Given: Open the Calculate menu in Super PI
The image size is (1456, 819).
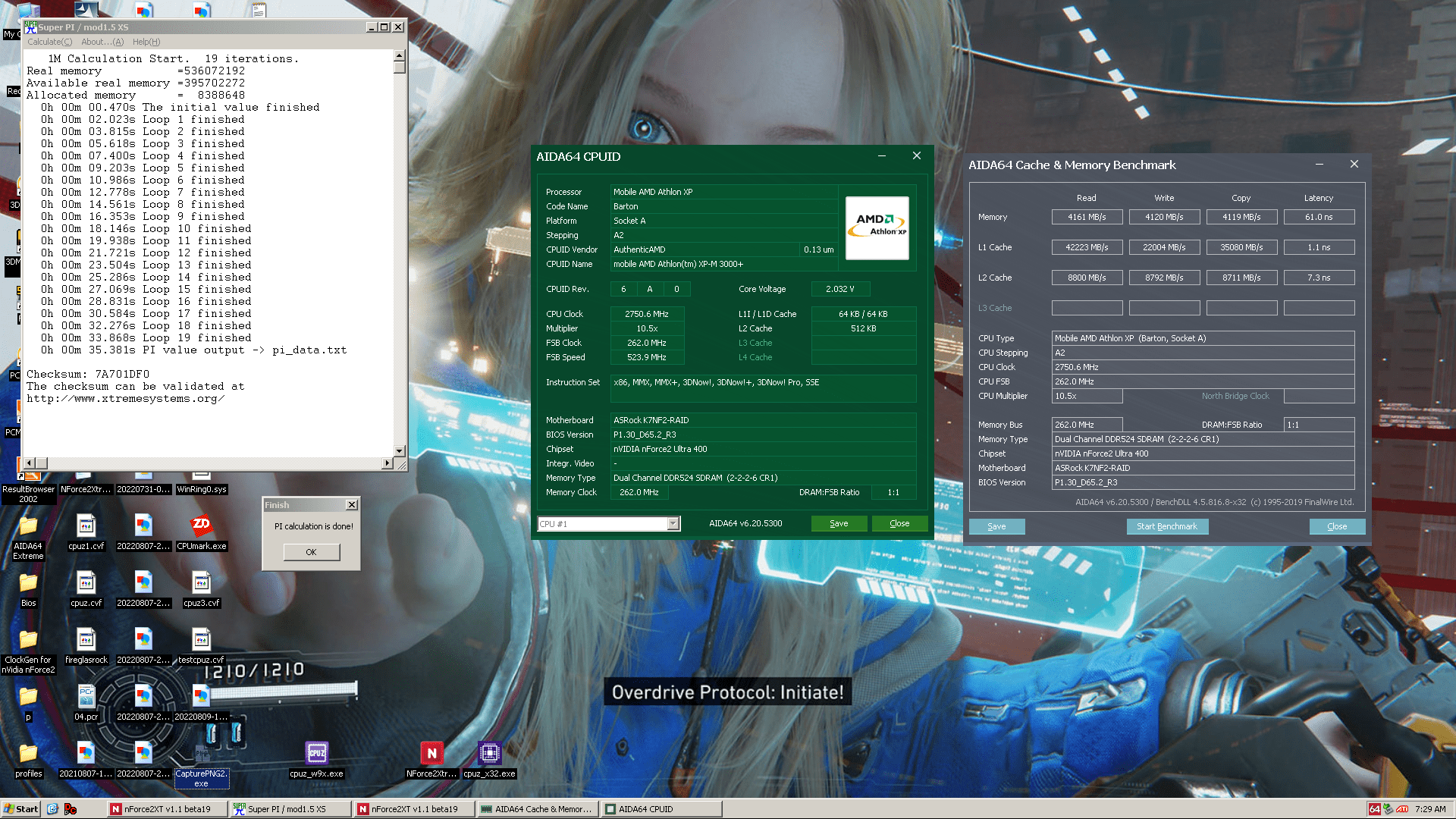Looking at the screenshot, I should 50,42.
